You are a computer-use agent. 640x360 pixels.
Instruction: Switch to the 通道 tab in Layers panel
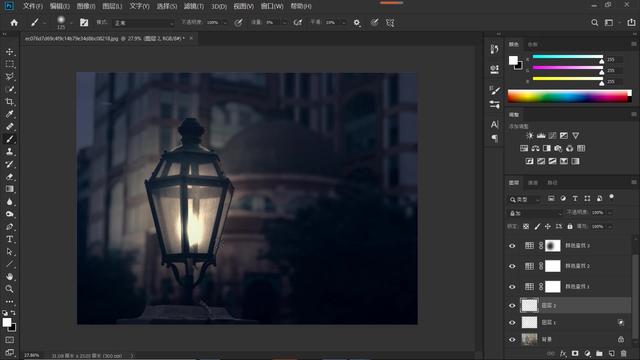533,182
